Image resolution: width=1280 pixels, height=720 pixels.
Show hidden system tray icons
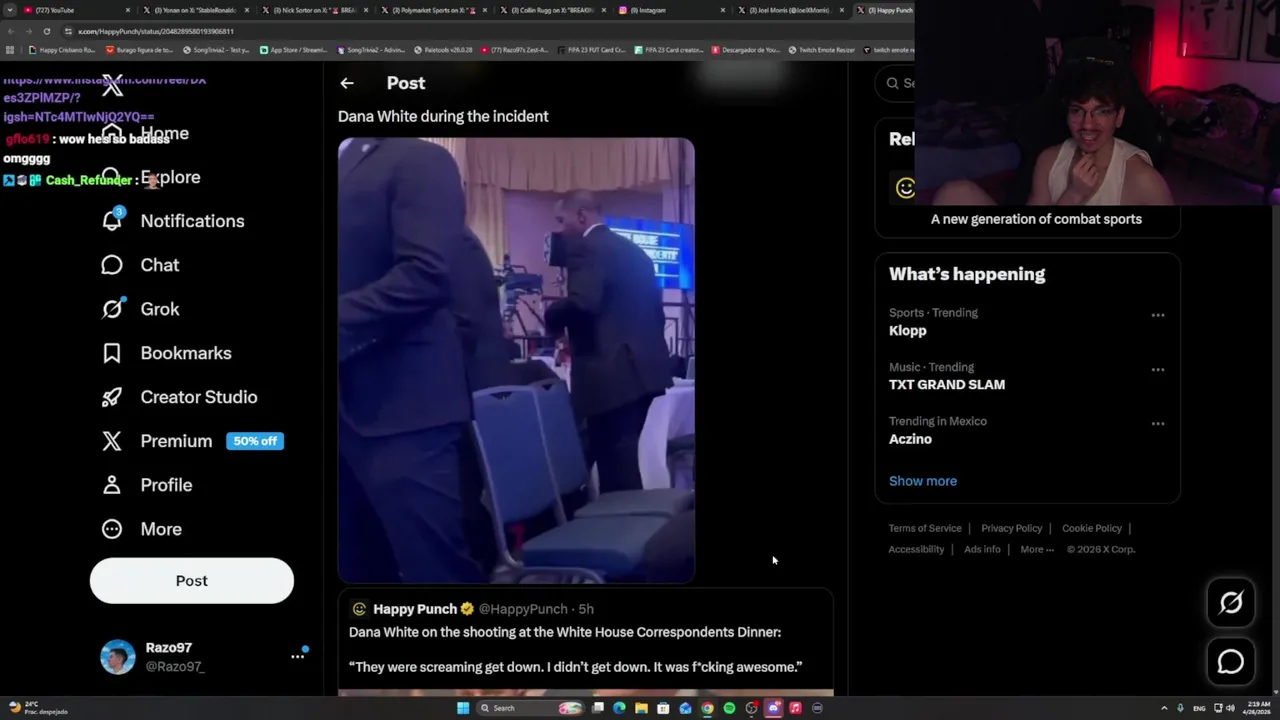point(1164,708)
